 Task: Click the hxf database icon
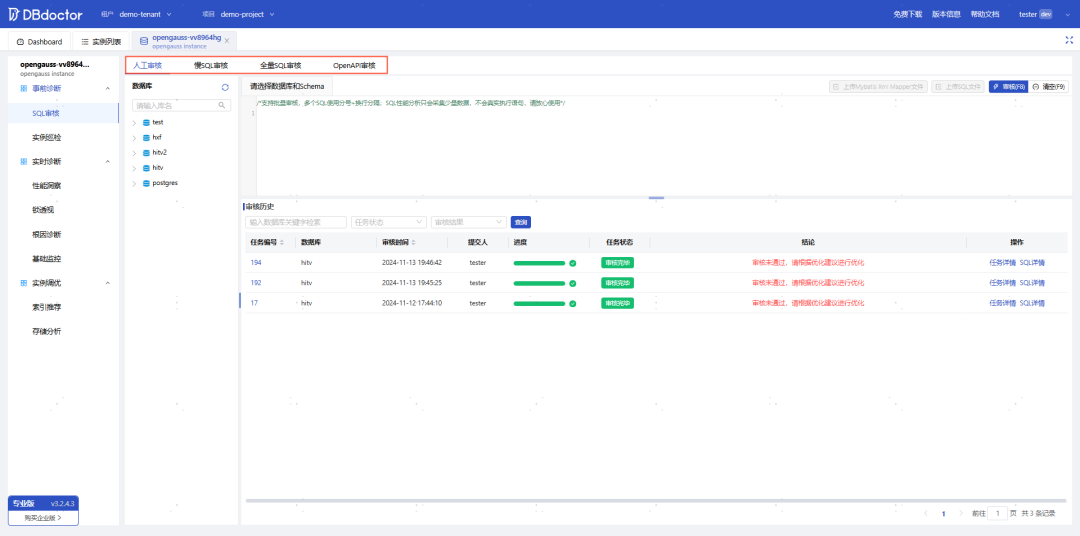(x=146, y=137)
